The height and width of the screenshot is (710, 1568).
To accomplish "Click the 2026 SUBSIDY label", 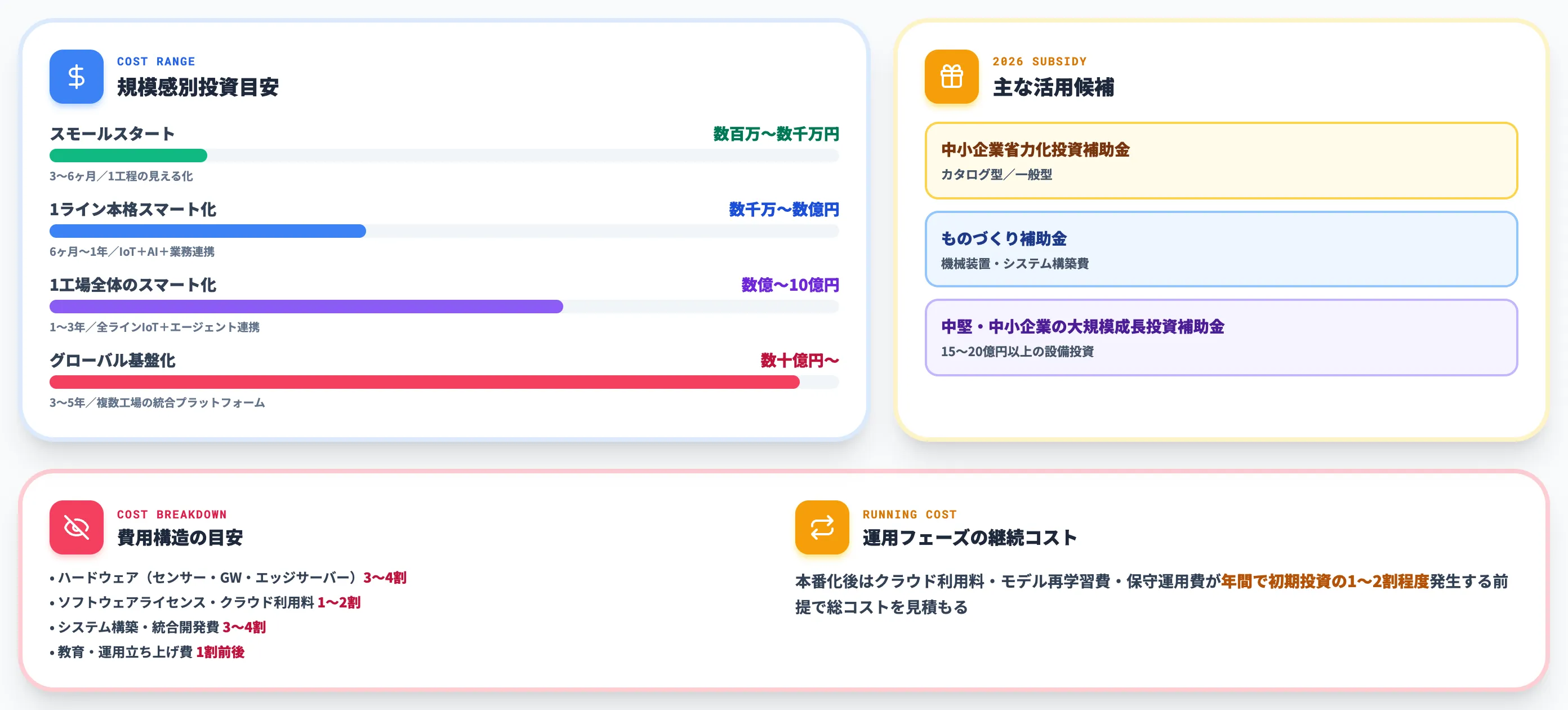I will (1039, 61).
